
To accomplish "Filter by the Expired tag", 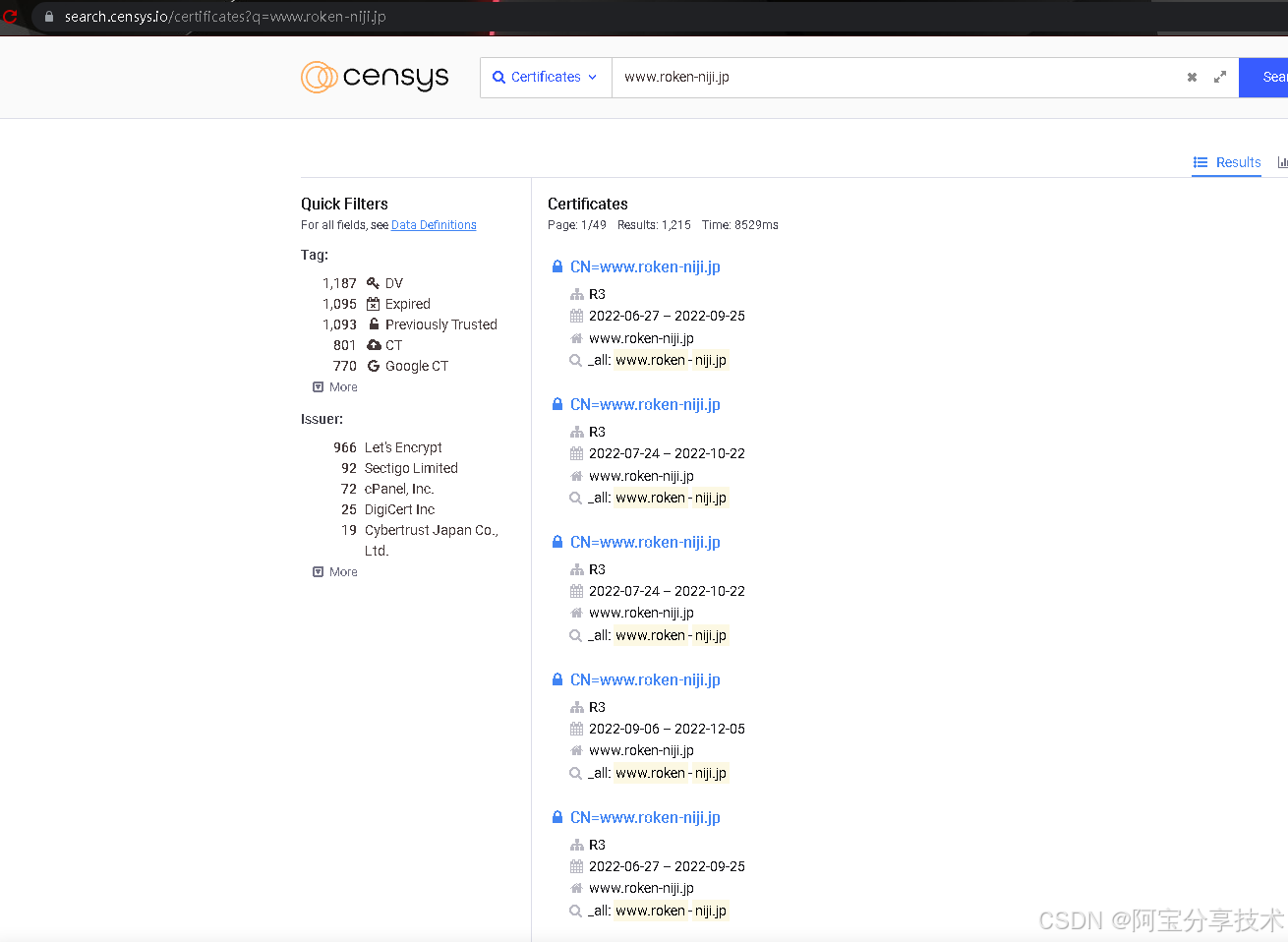I will [408, 304].
